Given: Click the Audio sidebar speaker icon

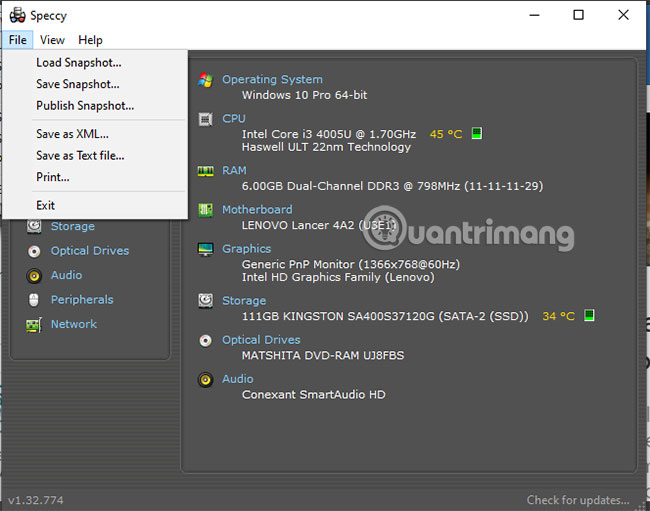Looking at the screenshot, I should coord(34,276).
